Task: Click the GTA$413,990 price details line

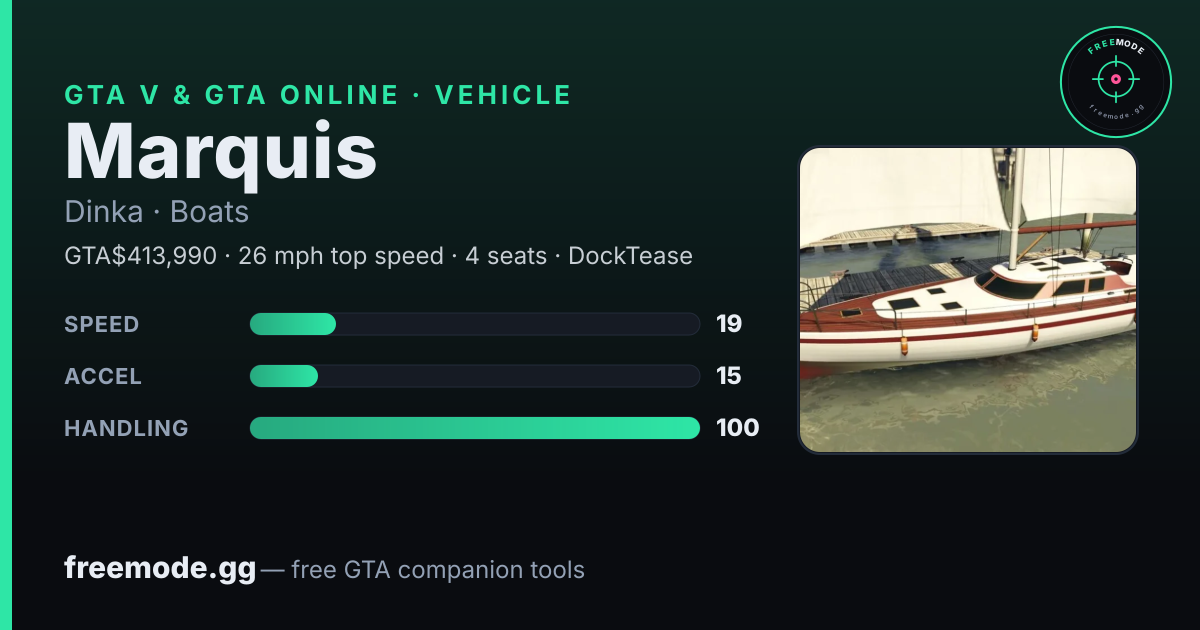Action: coord(378,256)
